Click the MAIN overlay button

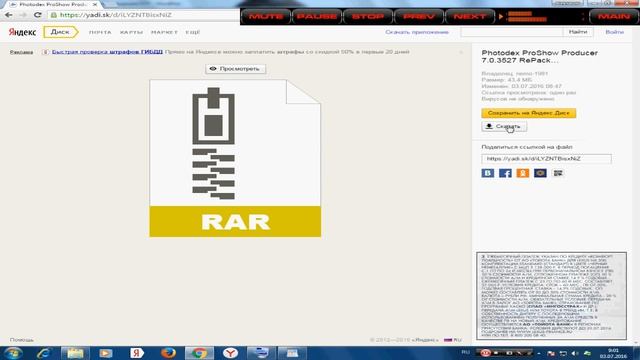click(x=613, y=17)
